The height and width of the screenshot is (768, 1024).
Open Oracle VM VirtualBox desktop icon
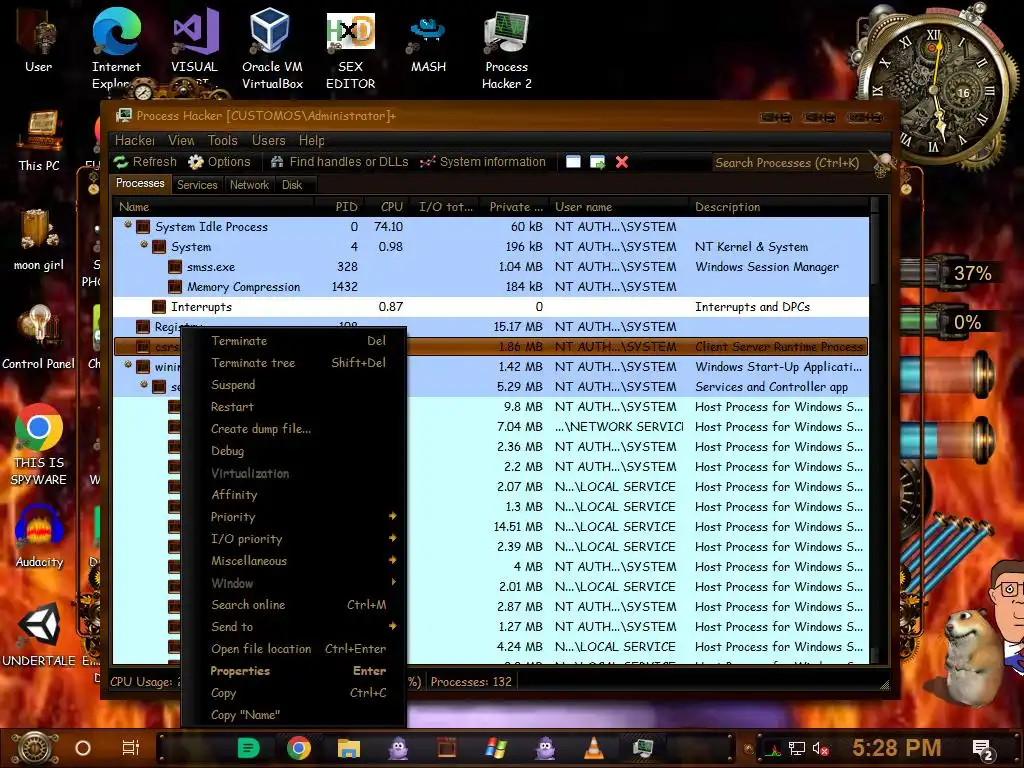point(272,49)
